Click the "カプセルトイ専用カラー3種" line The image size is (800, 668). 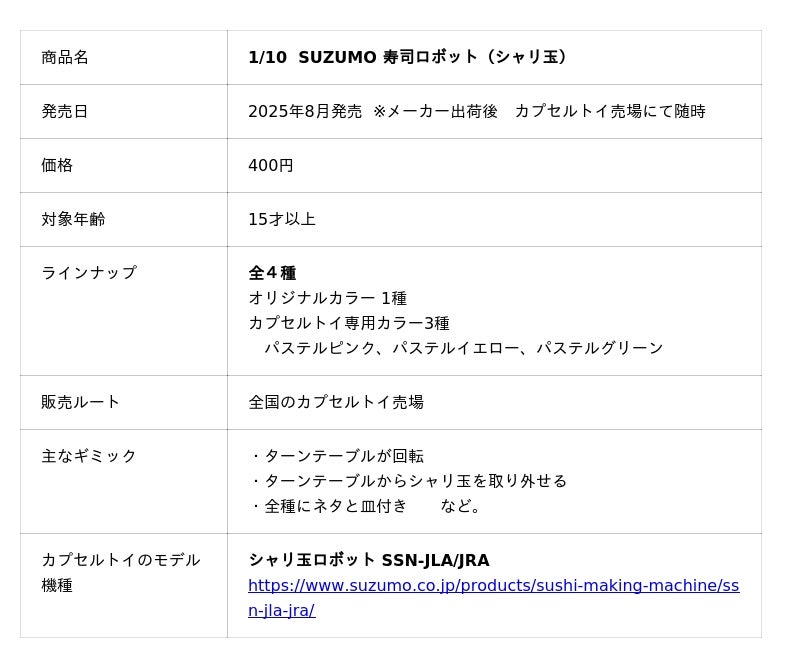click(x=349, y=323)
